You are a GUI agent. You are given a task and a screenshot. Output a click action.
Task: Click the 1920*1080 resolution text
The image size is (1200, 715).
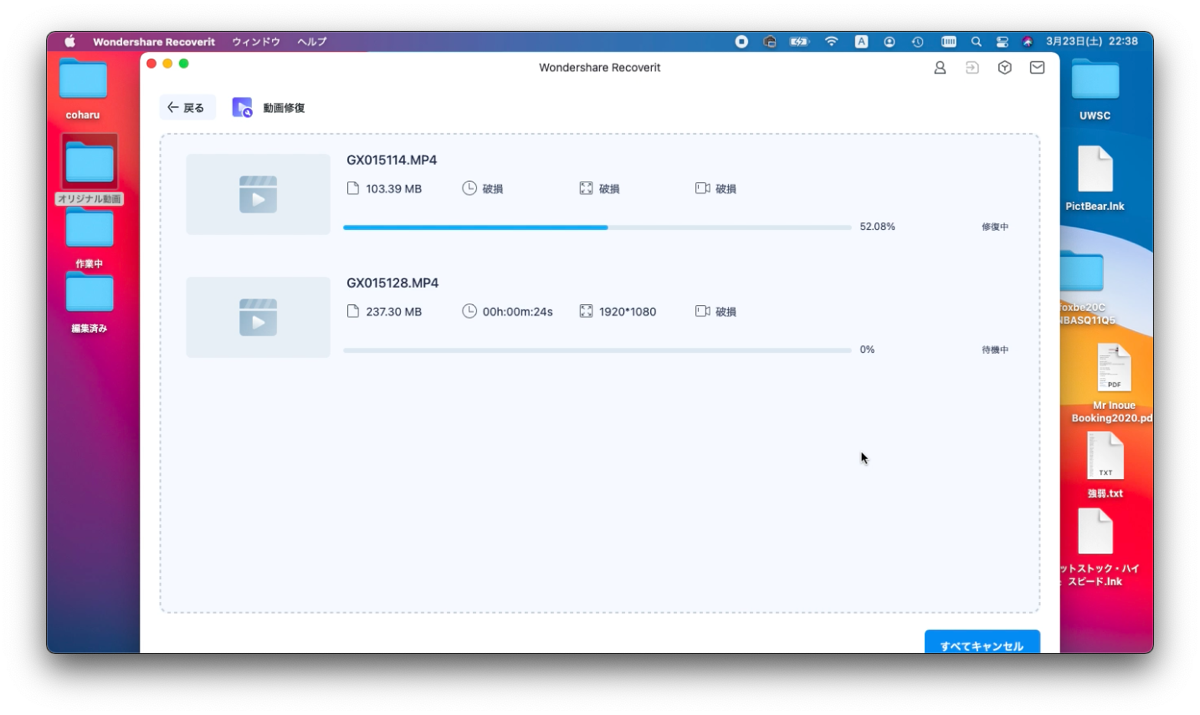(628, 311)
